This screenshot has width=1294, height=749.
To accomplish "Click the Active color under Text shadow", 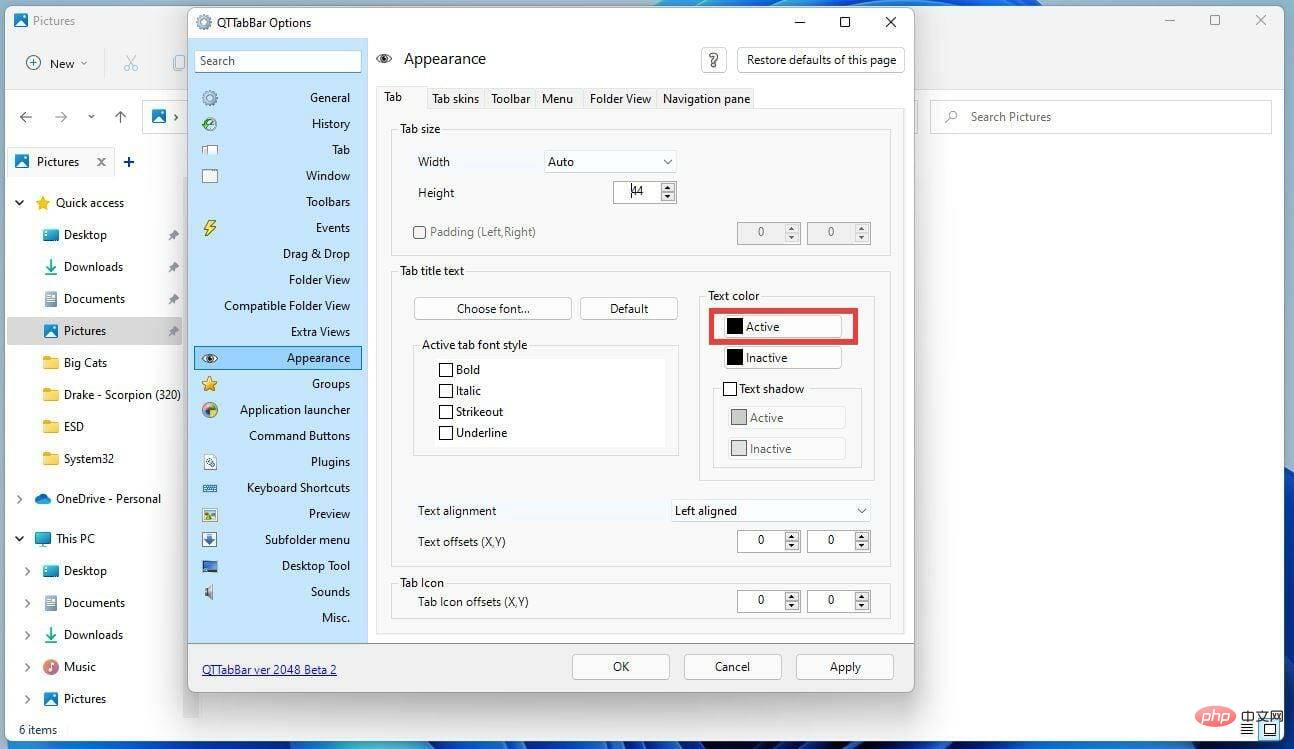I will click(x=787, y=418).
